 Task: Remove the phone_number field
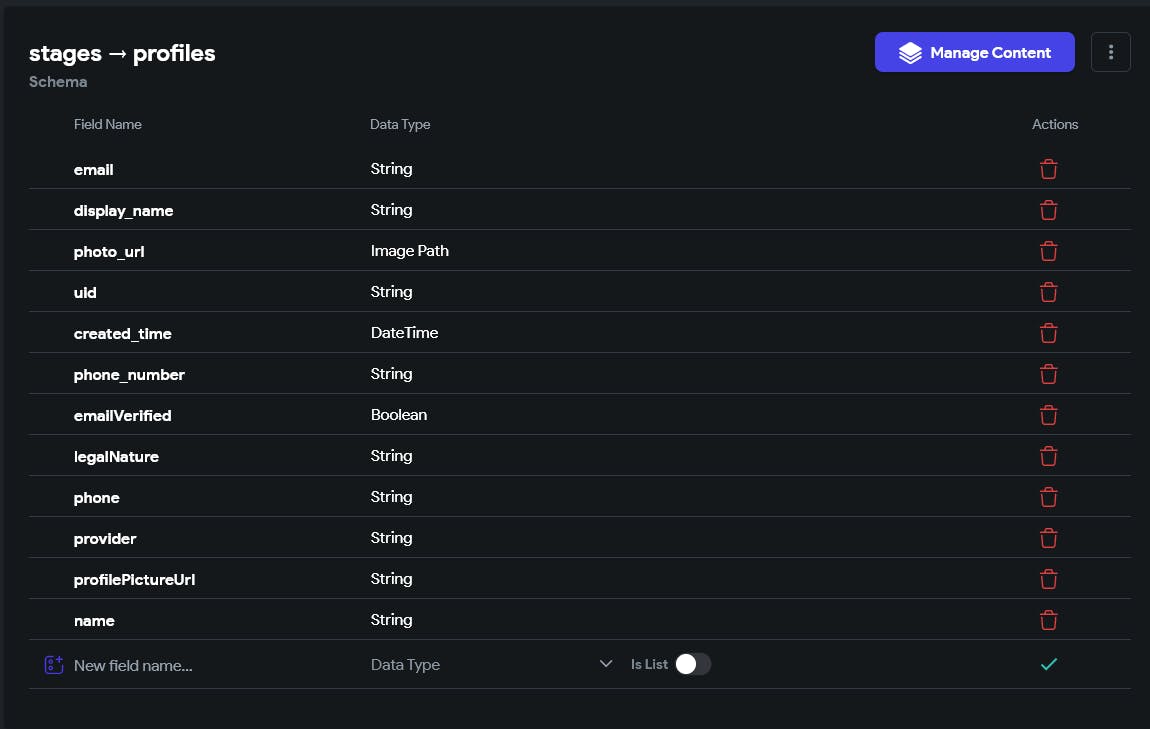pos(1048,374)
